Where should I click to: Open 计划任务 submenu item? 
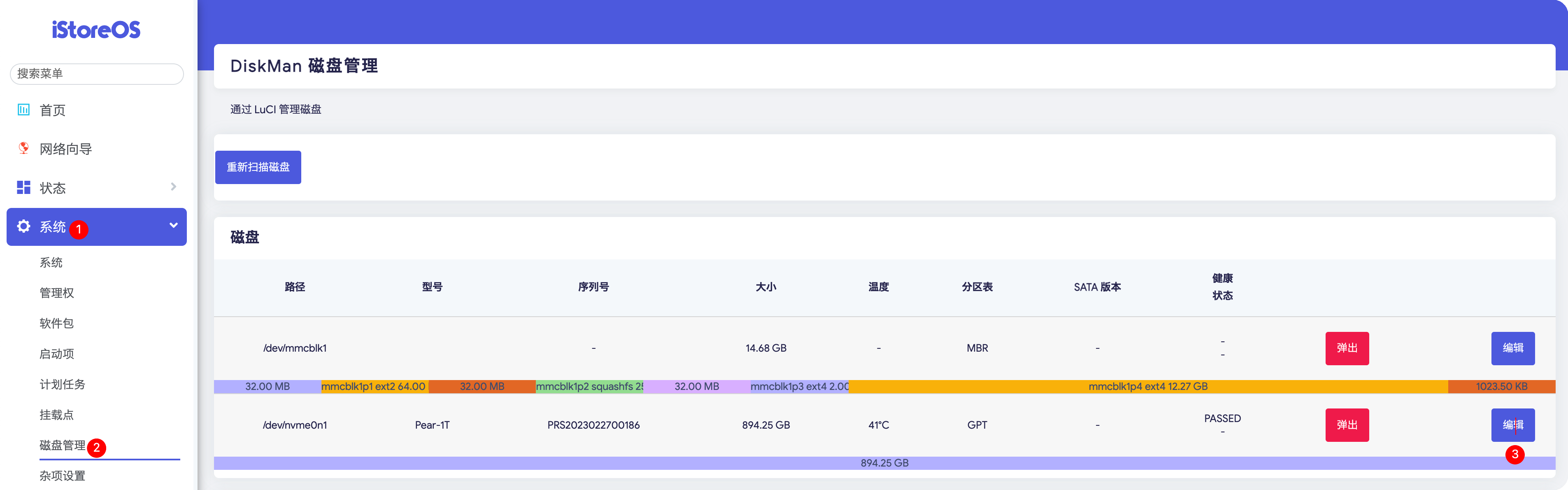62,384
